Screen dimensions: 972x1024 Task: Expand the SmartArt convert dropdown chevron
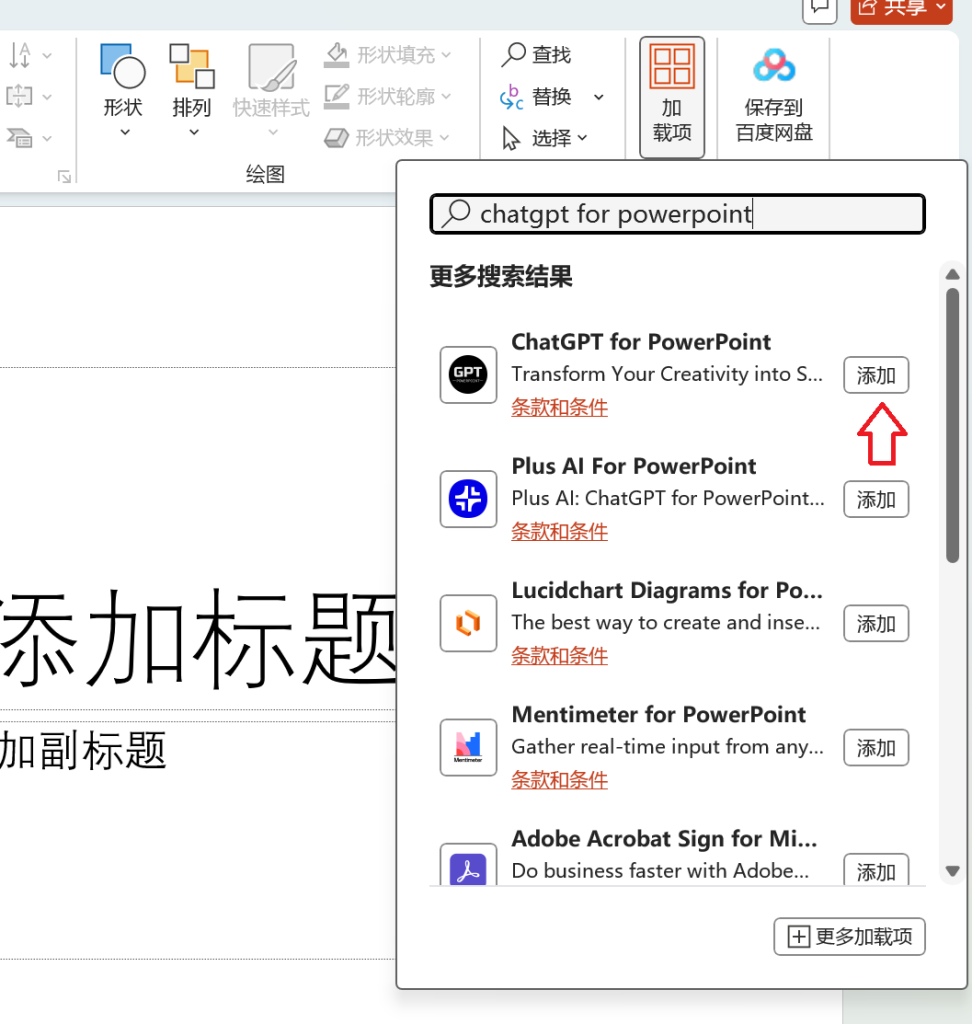click(47, 138)
